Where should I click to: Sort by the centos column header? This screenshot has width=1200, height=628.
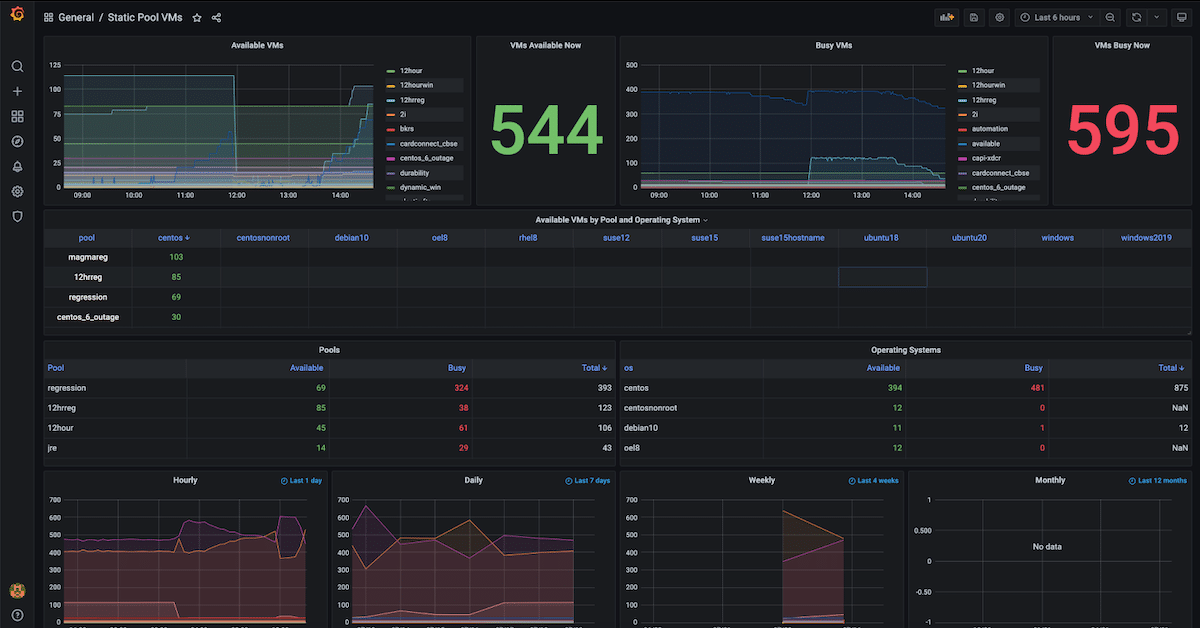tap(174, 238)
